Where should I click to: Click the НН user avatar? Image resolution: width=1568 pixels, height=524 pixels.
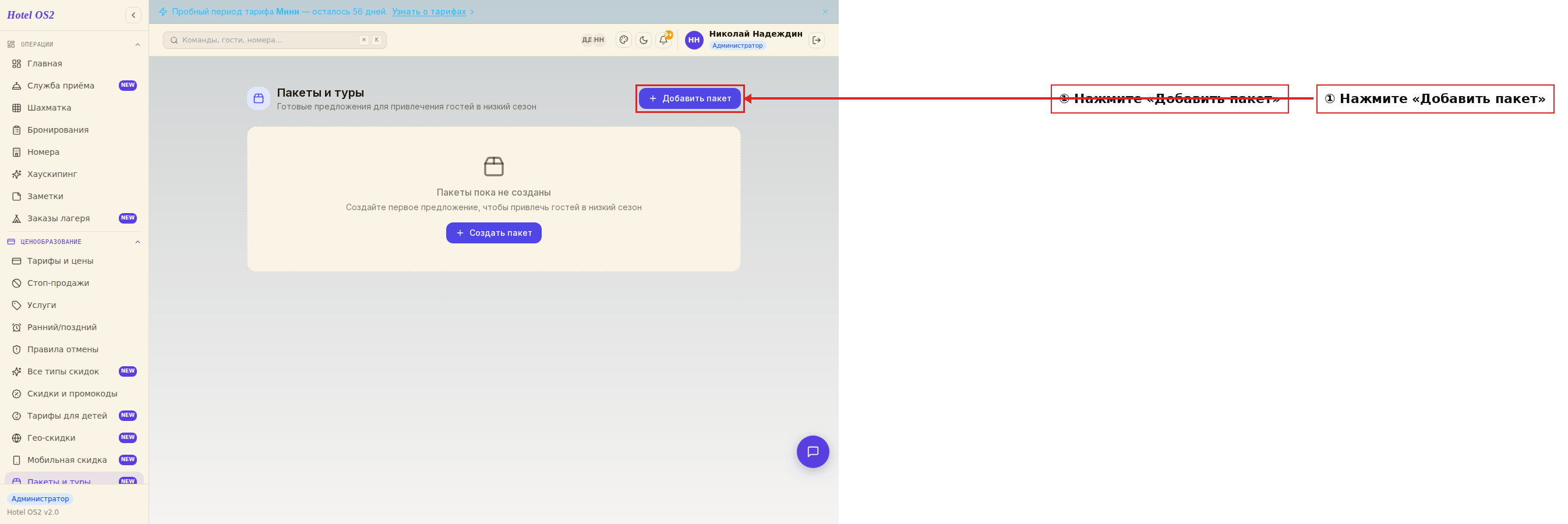point(694,40)
